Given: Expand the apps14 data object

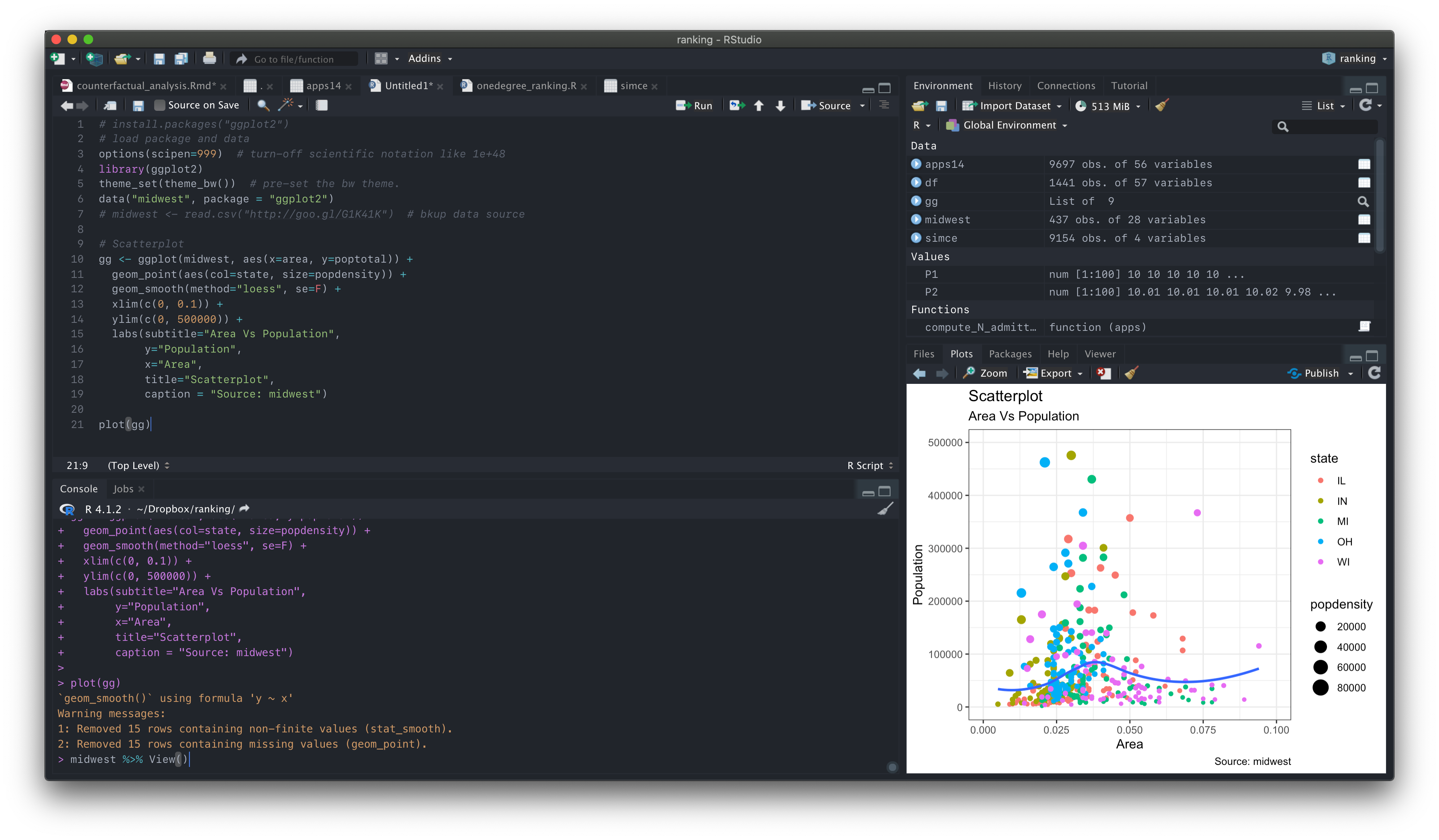Looking at the screenshot, I should pyautogui.click(x=916, y=164).
